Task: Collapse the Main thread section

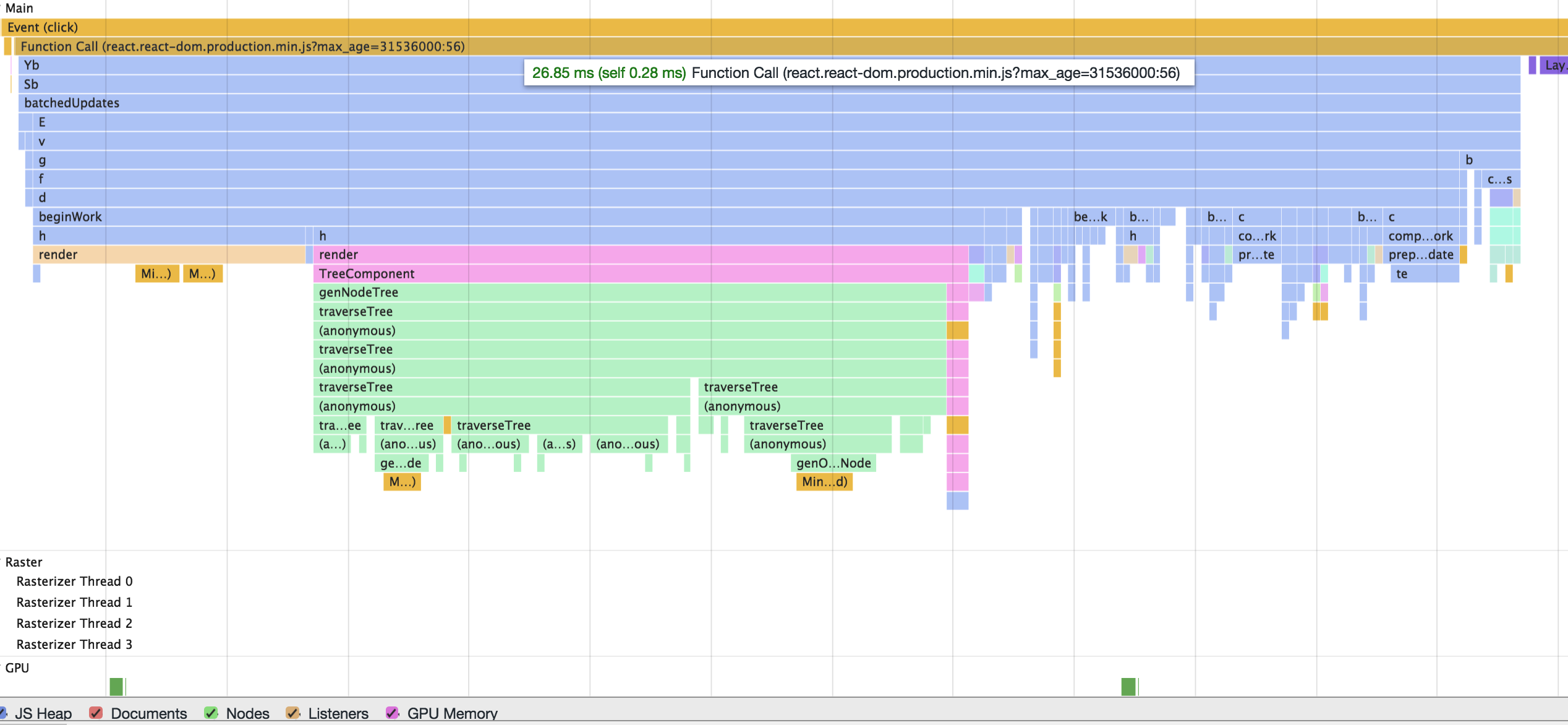Action: click(19, 8)
